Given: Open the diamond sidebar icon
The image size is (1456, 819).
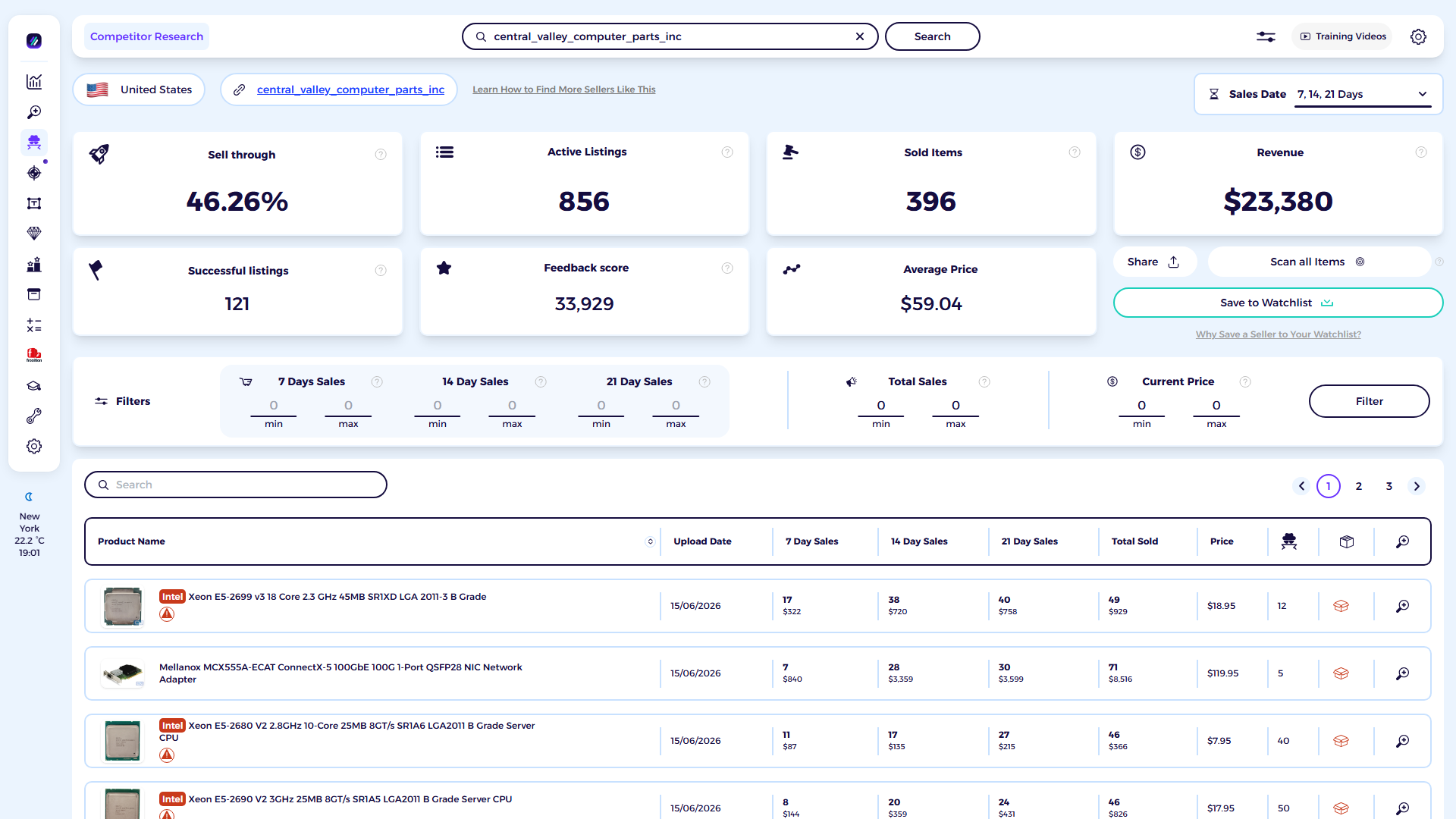Looking at the screenshot, I should click(x=34, y=234).
